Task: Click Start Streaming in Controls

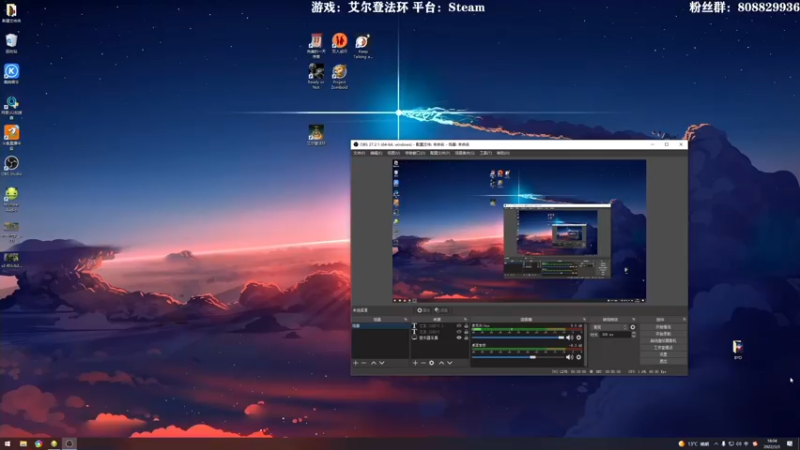Action: 663,327
